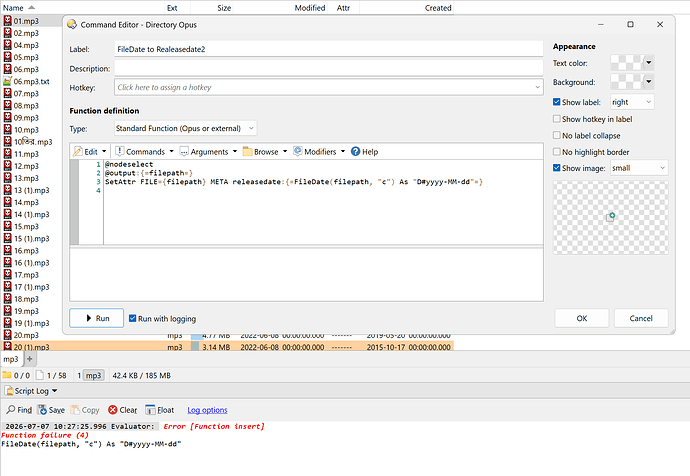Click the Help icon in editor toolbar
Viewport: 690px width, 476px height.
(356, 152)
